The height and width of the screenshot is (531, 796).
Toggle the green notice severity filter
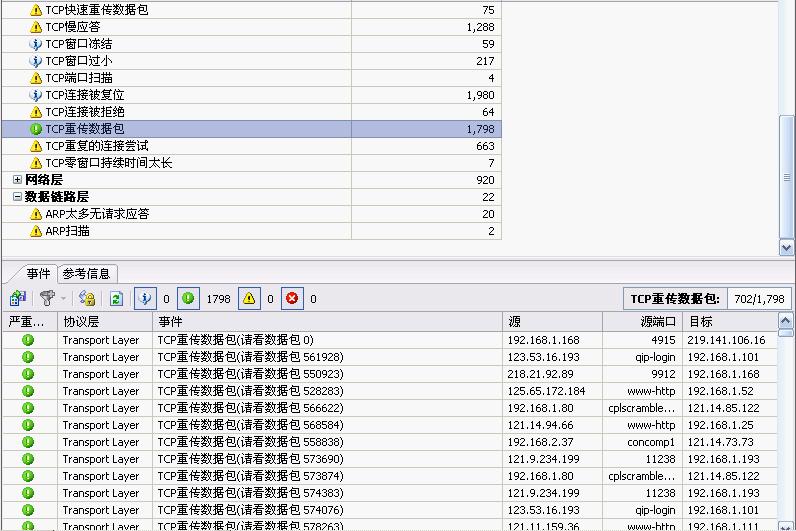[188, 298]
